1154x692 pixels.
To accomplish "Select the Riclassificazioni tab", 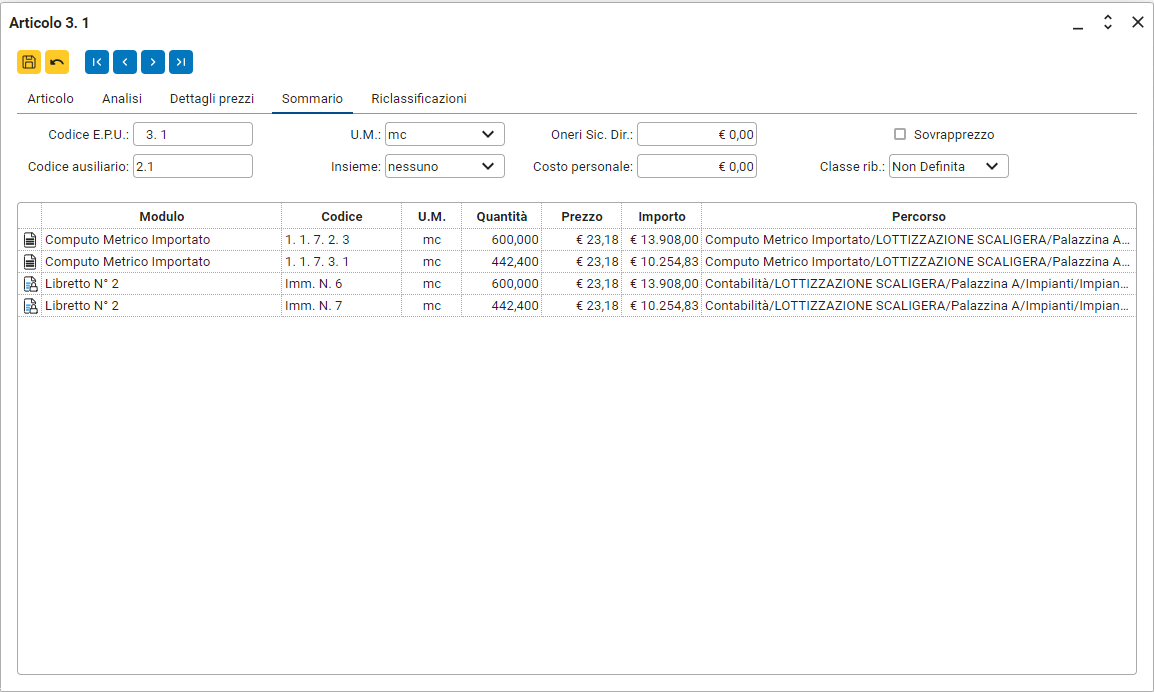I will [x=418, y=99].
